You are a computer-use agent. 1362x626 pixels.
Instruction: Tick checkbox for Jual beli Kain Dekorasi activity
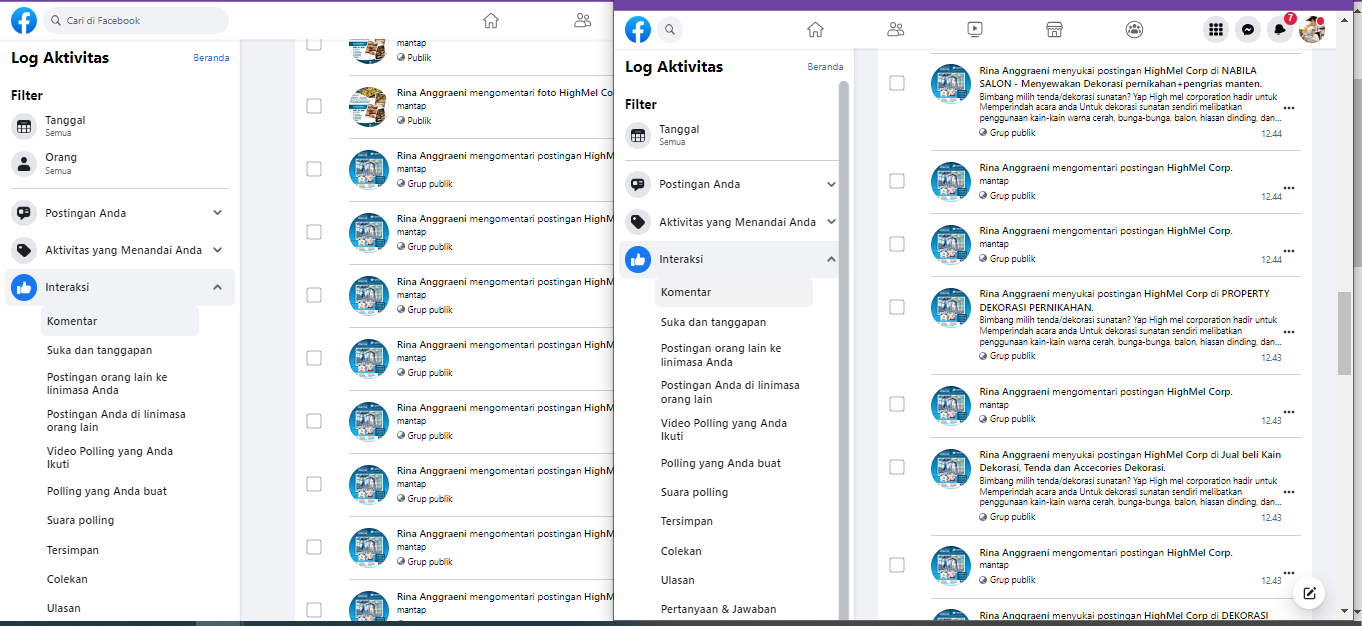click(897, 467)
